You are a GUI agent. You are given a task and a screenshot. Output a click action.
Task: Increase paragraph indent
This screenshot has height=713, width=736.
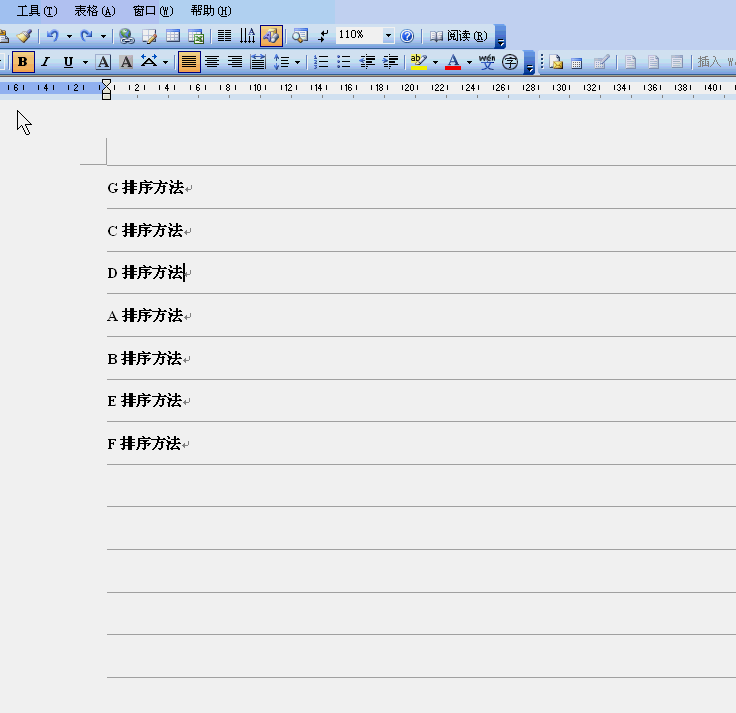point(391,62)
